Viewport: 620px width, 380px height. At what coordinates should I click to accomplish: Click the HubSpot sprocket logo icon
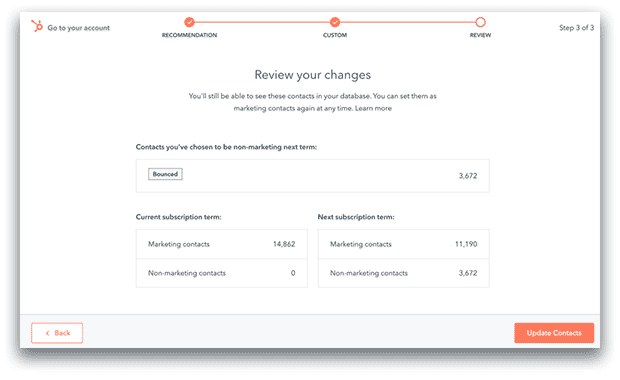point(37,26)
